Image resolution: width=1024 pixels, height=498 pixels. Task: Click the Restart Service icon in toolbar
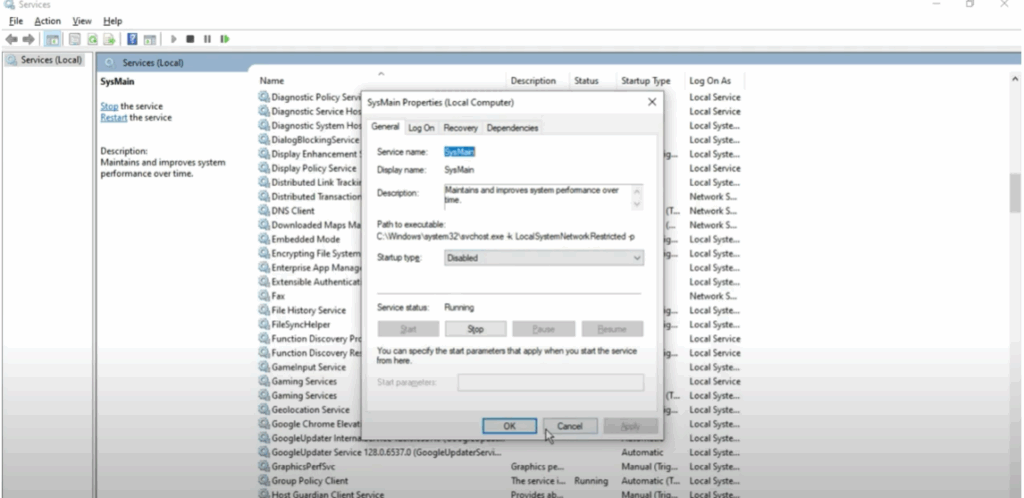[225, 39]
